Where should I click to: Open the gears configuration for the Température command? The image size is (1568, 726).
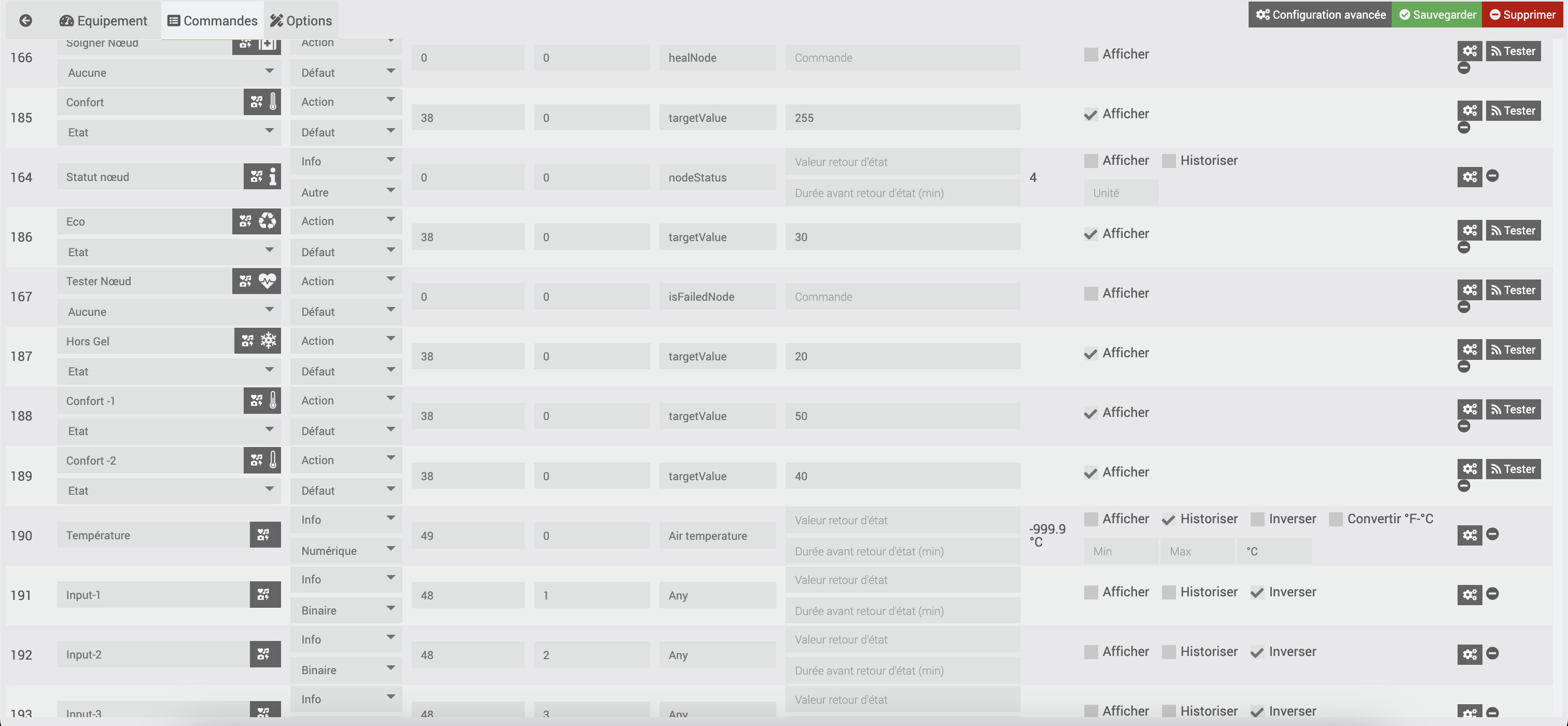click(1469, 535)
